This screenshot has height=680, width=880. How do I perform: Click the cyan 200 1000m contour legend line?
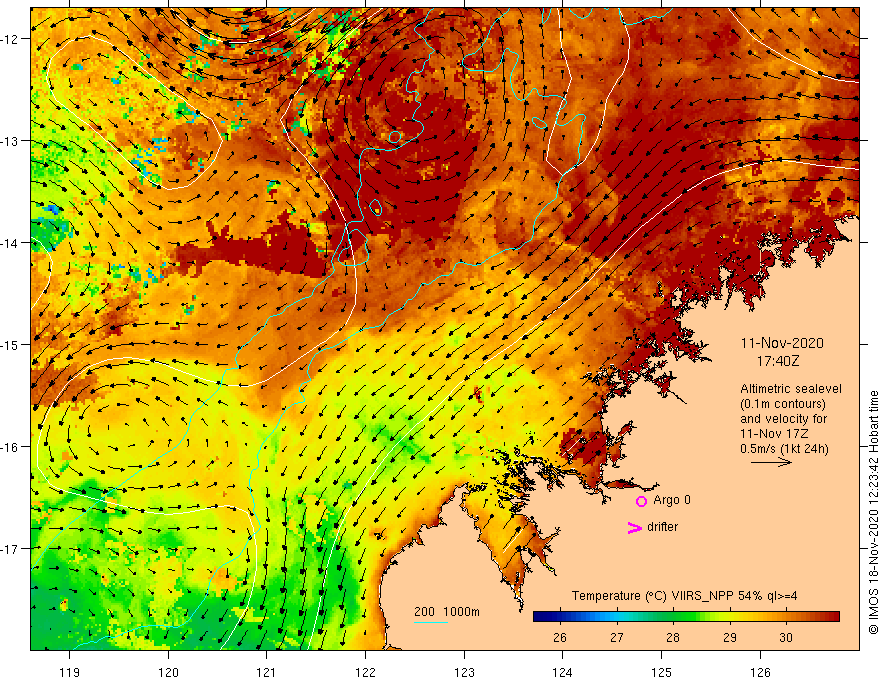pyautogui.click(x=431, y=622)
